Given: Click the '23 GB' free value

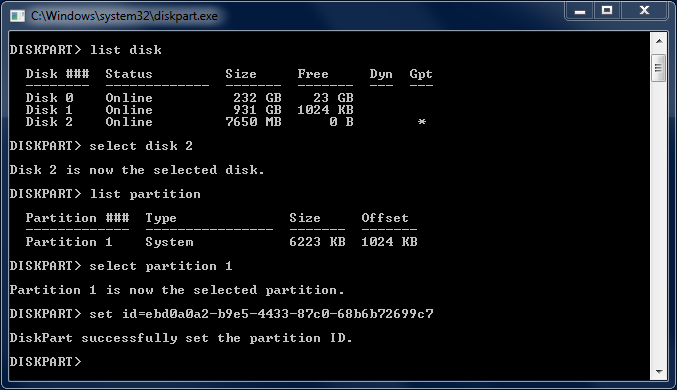Looking at the screenshot, I should coord(333,98).
